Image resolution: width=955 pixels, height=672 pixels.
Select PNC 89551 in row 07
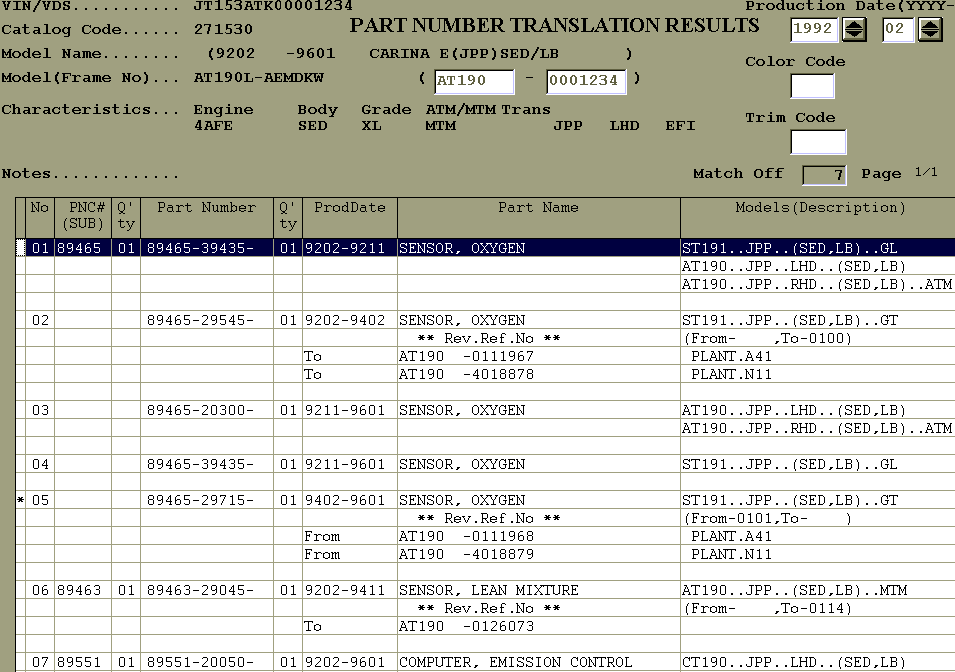tap(79, 662)
